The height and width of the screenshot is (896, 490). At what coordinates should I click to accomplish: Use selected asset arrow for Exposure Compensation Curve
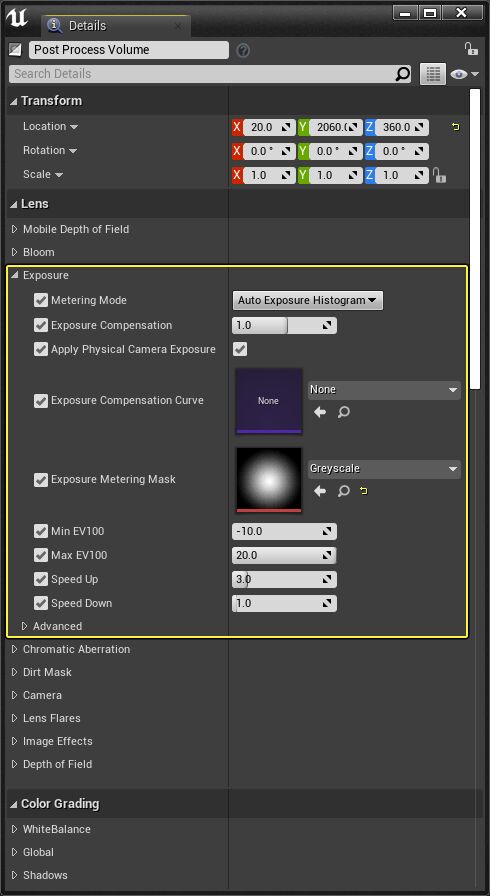320,412
